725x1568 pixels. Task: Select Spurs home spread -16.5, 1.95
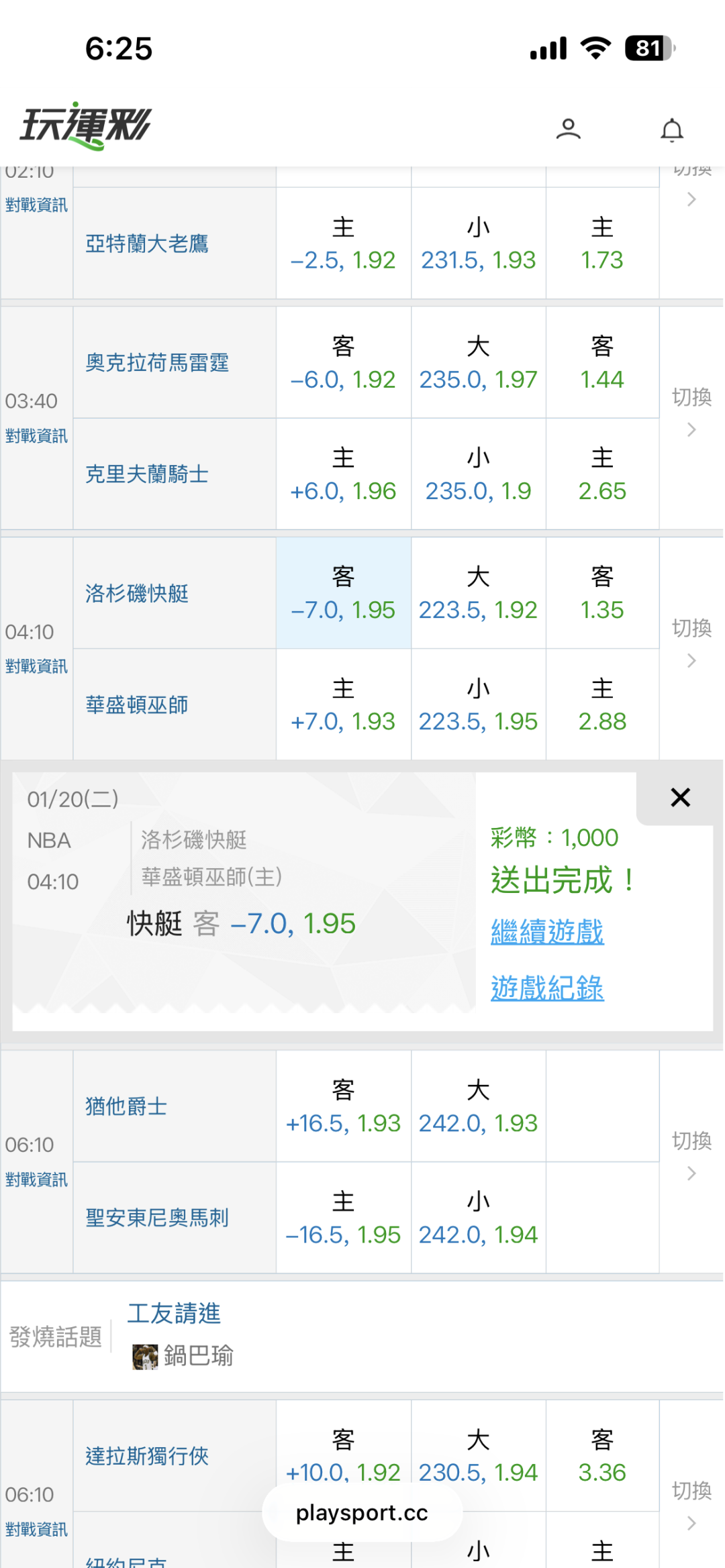pos(343,1218)
